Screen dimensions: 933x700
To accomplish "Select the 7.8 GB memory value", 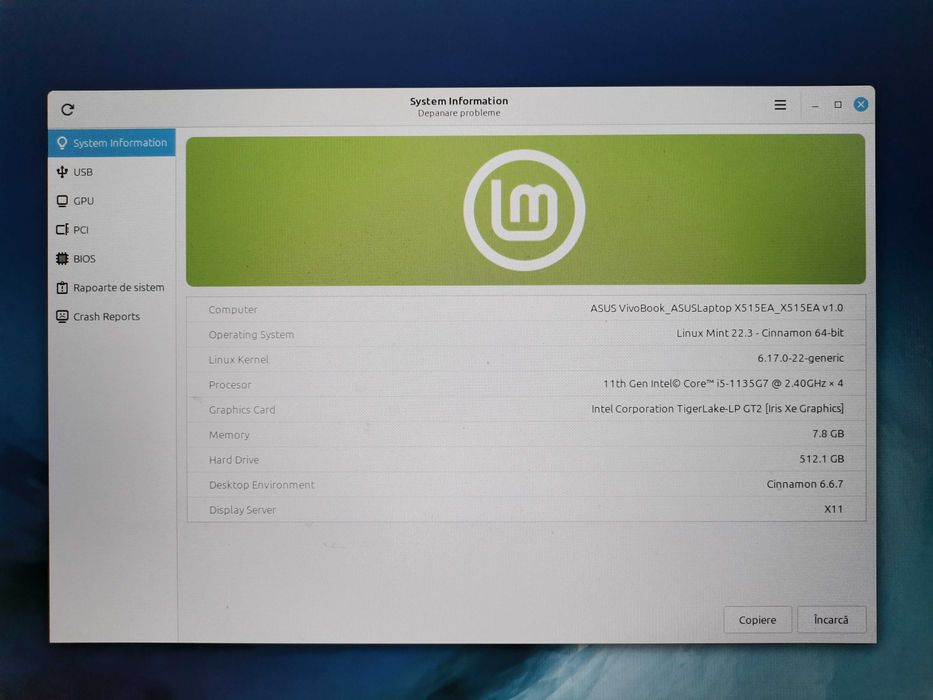I will [x=828, y=433].
